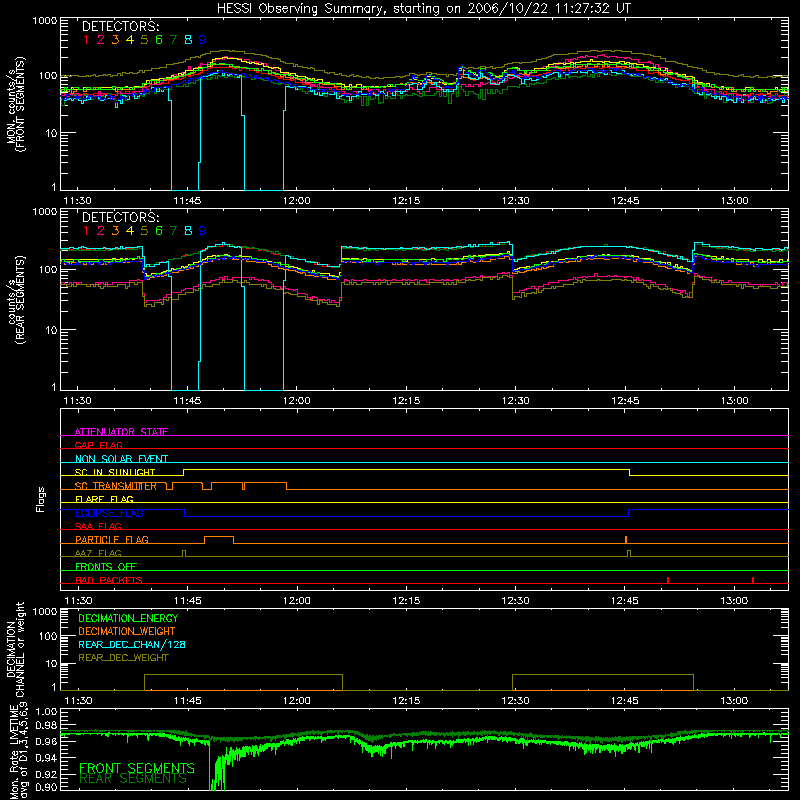
Task: Click the HESSI Observing Summary title text
Action: click(x=424, y=9)
